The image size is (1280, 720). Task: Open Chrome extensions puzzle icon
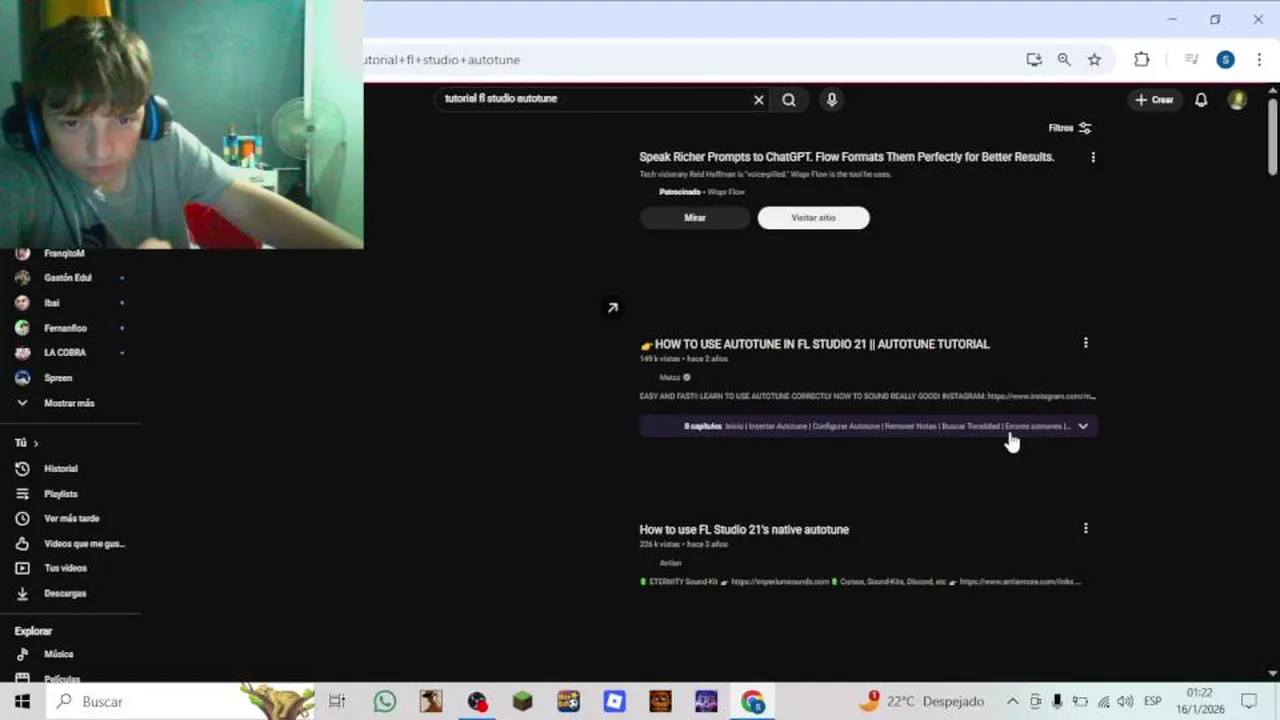(1141, 60)
